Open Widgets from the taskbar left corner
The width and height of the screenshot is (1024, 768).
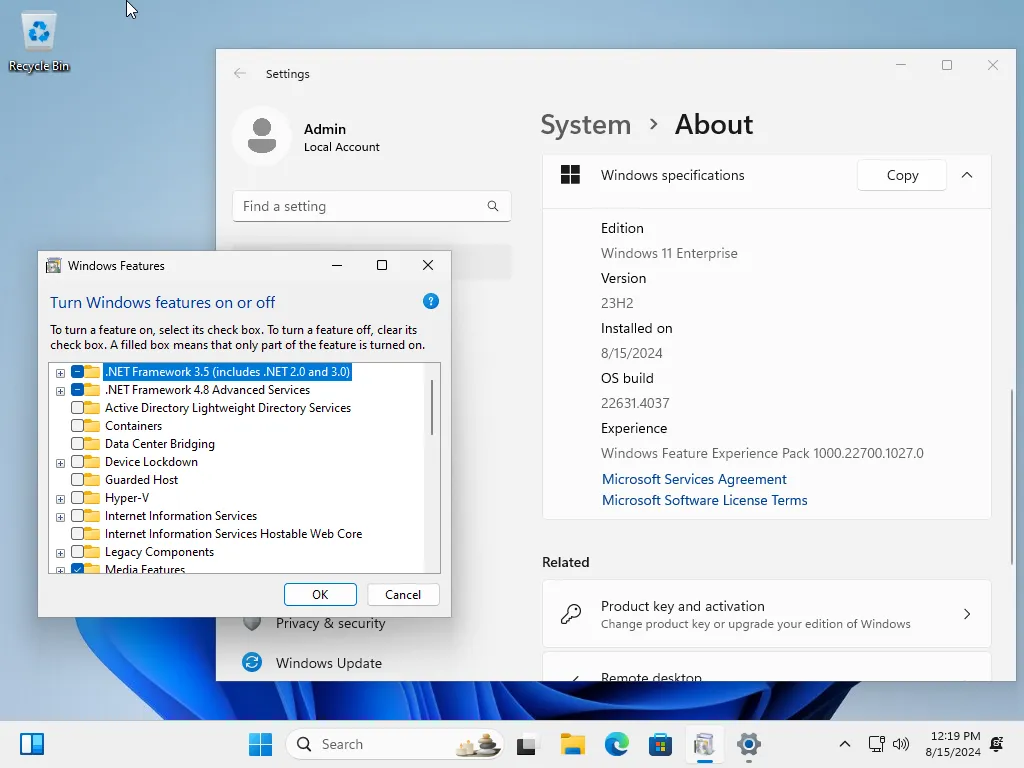[x=31, y=744]
